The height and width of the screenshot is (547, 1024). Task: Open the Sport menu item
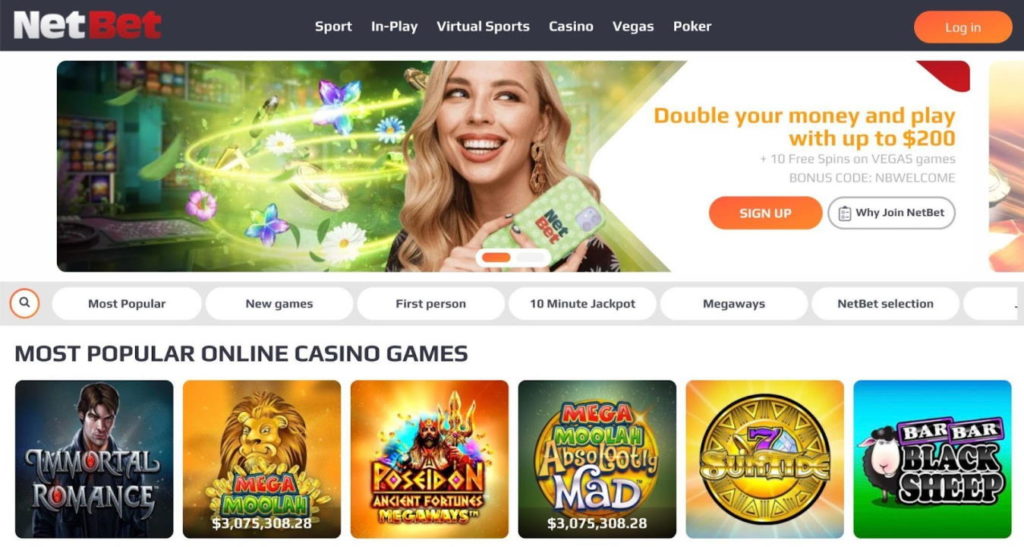point(333,27)
